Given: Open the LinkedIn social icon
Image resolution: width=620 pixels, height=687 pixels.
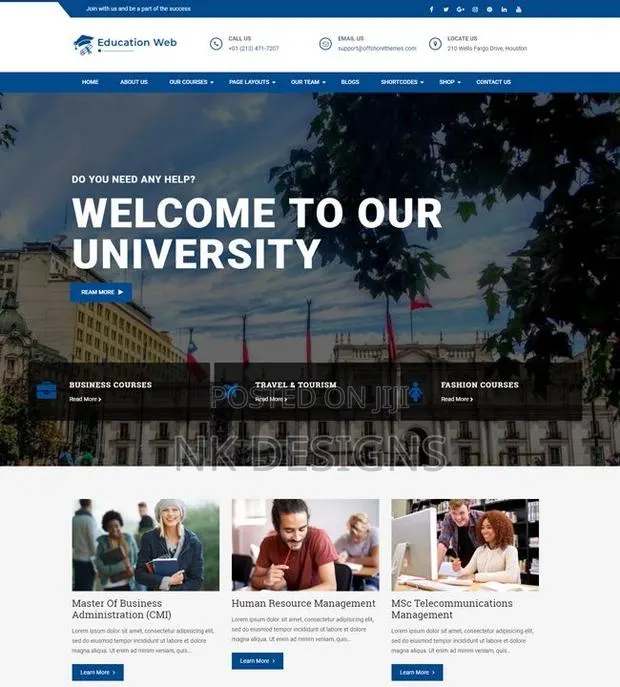Looking at the screenshot, I should point(504,9).
